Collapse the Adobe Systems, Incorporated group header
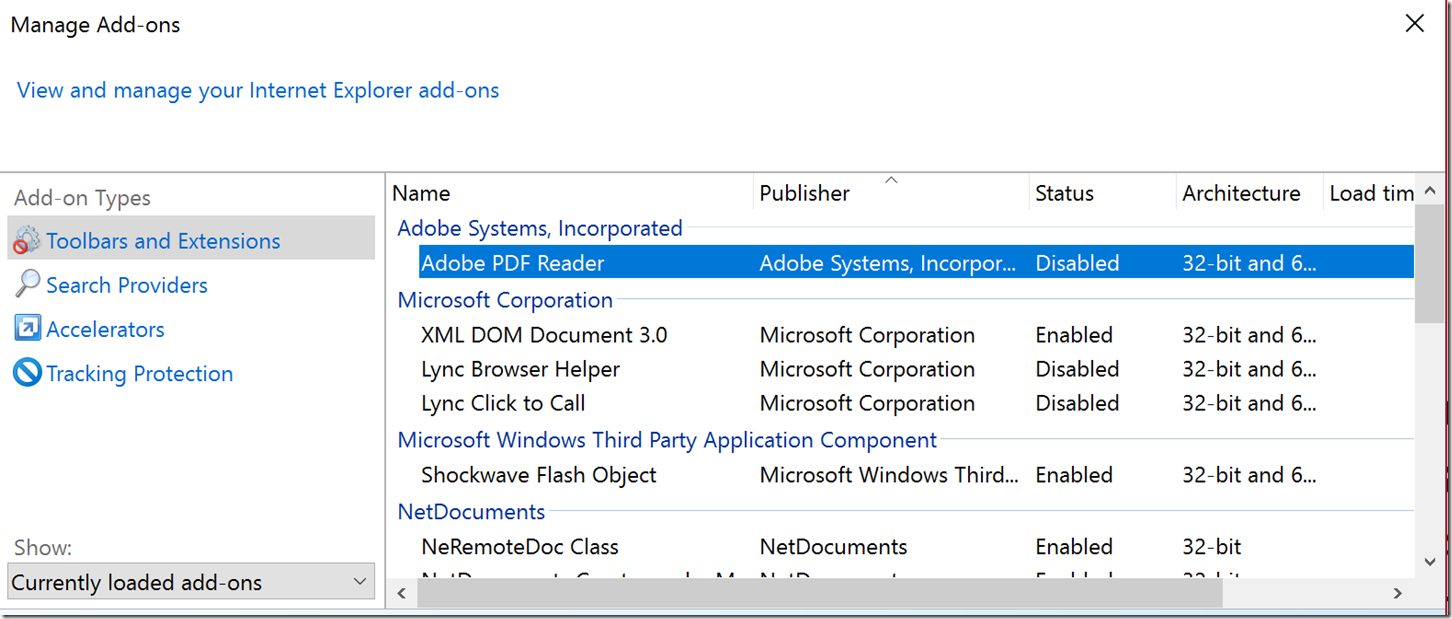The image size is (1452, 619). tap(540, 228)
